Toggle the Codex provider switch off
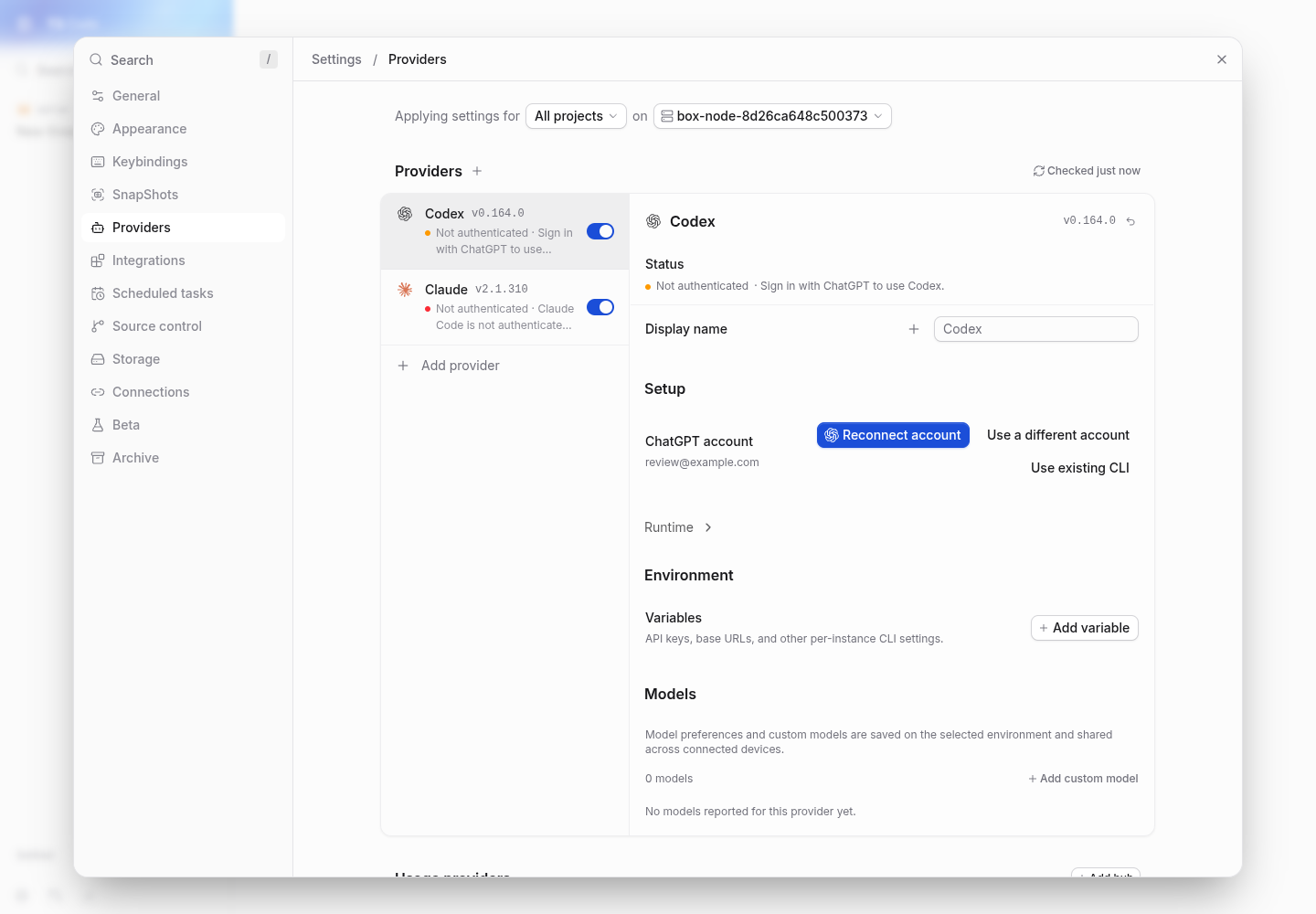Screen dimensions: 1316x914 coord(600,231)
